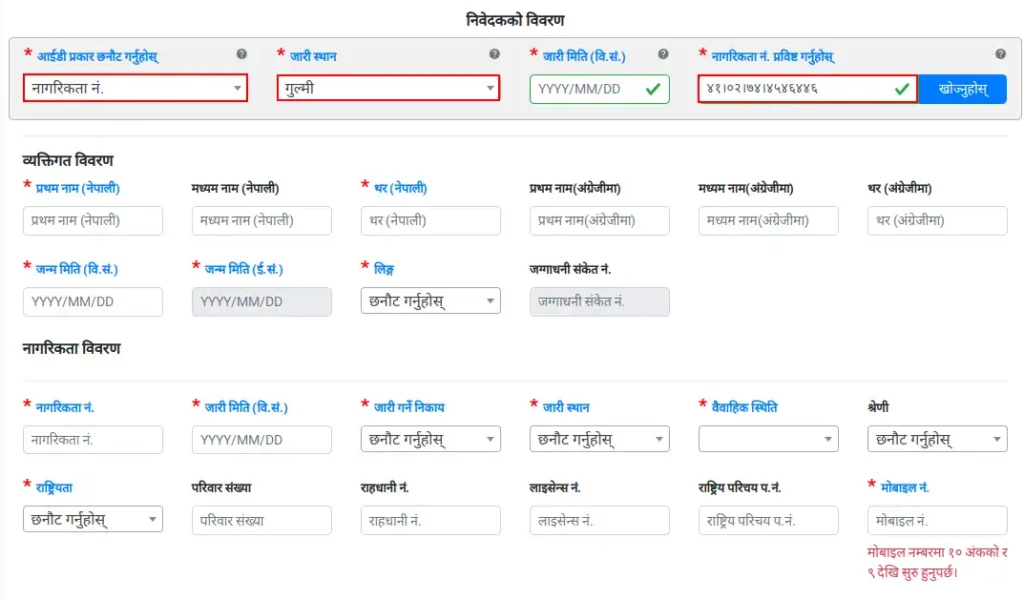Screen dimensions: 1024x600
Task: Click green checkmark in the citizenship number search field
Action: pyautogui.click(x=901, y=89)
